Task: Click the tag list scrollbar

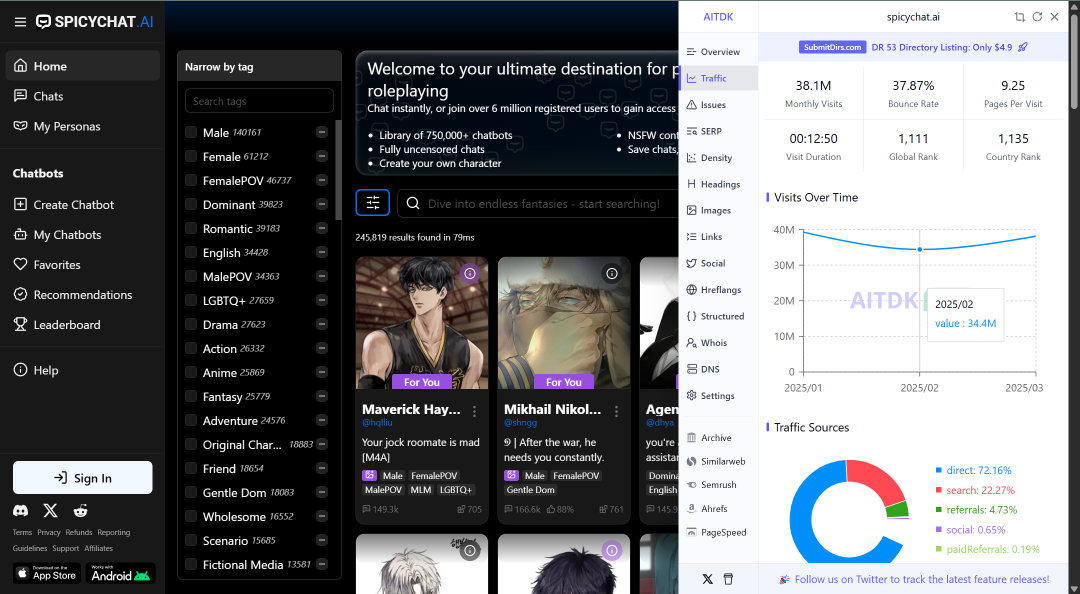Action: (338, 170)
